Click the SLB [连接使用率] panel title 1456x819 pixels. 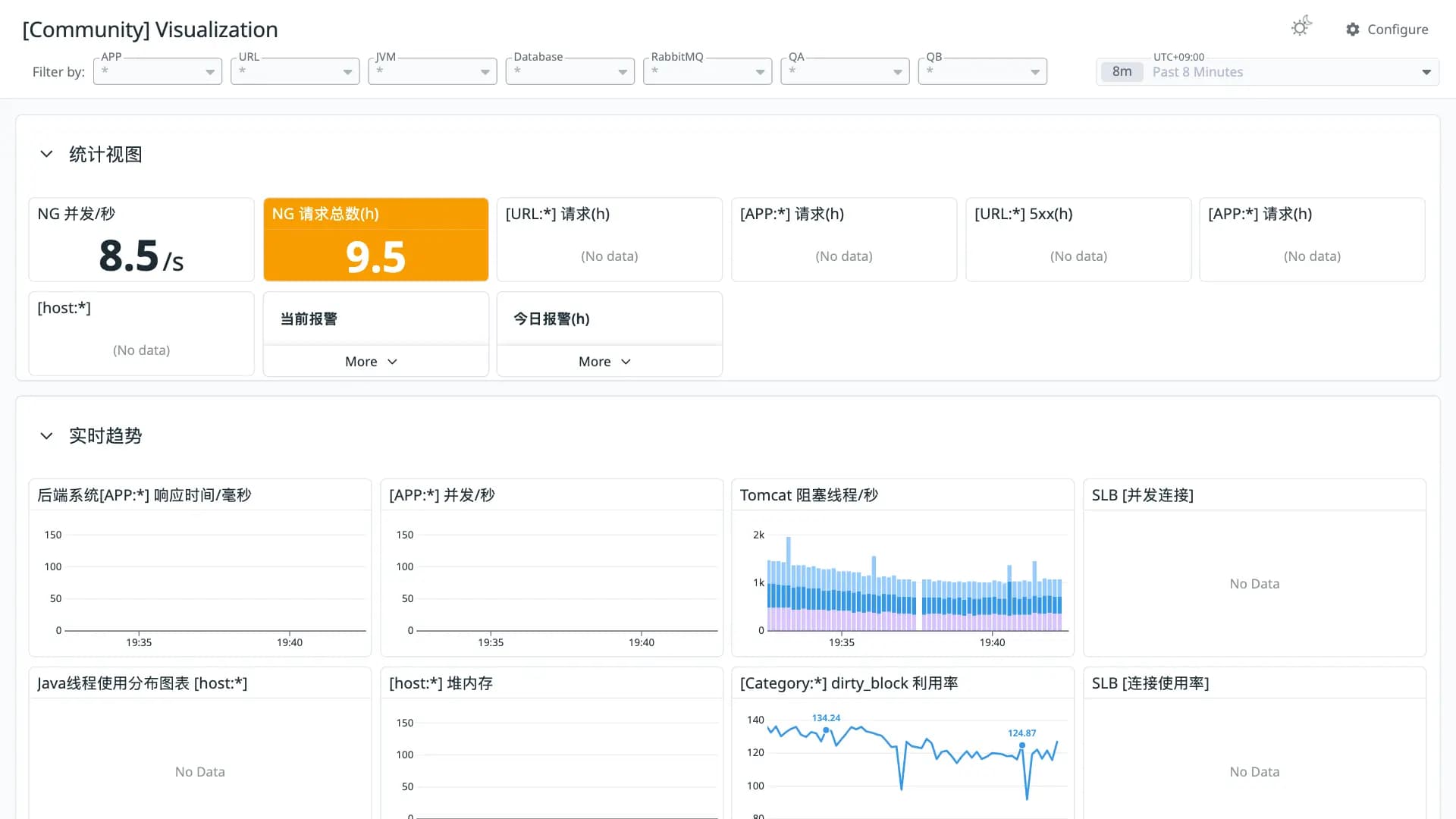pyautogui.click(x=1150, y=683)
